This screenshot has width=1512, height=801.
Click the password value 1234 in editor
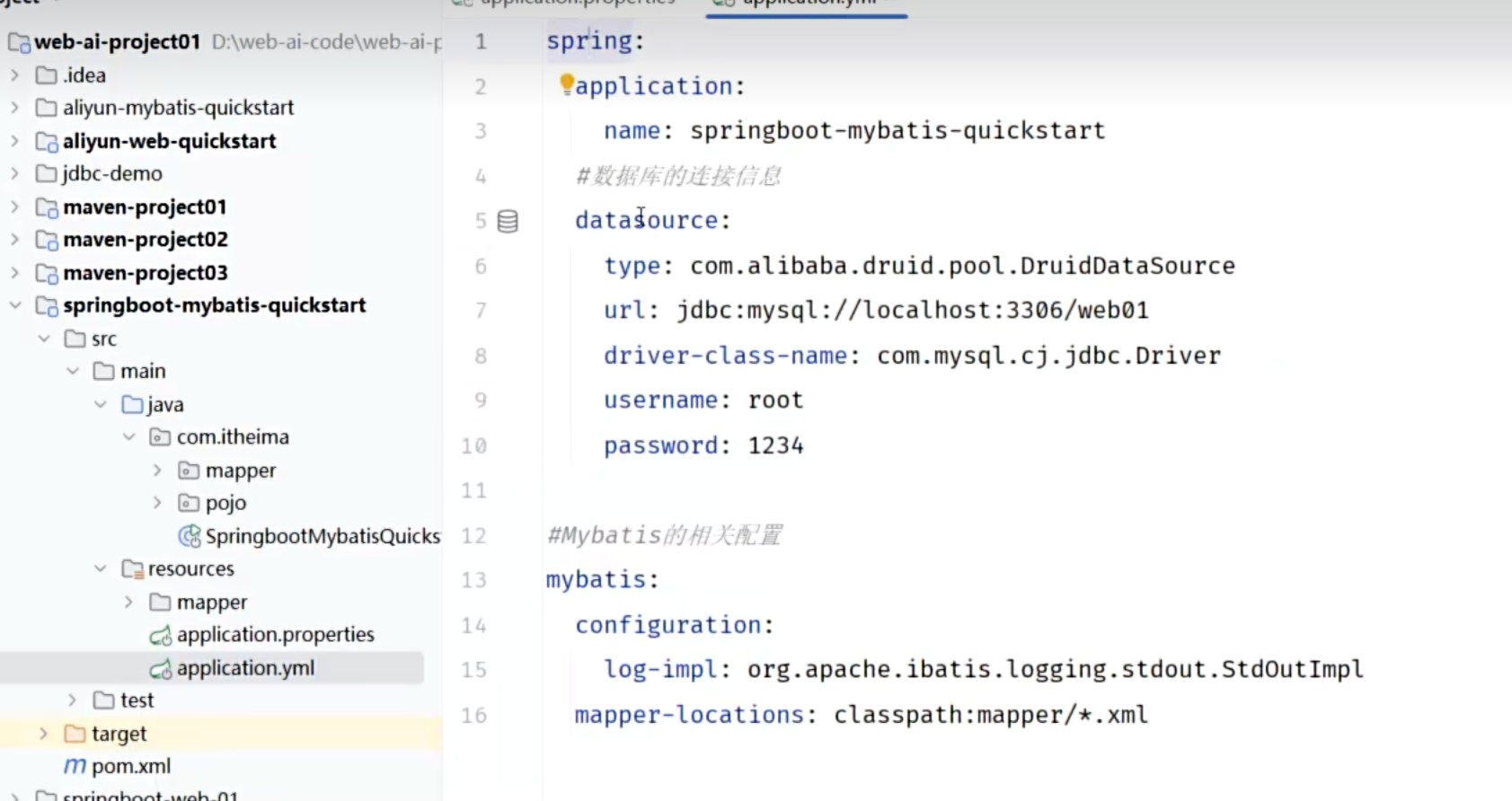(775, 445)
